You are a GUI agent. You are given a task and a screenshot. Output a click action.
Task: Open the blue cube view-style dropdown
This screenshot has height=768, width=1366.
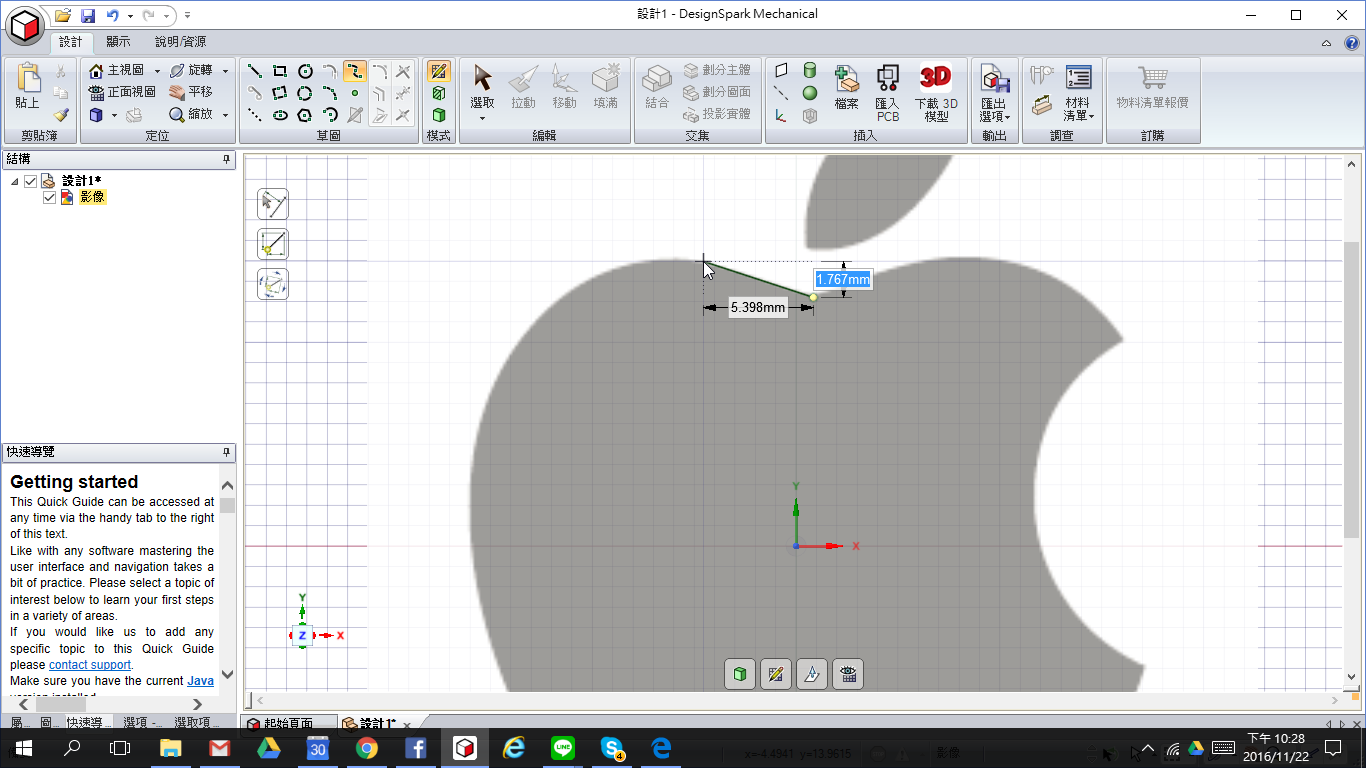pos(114,115)
